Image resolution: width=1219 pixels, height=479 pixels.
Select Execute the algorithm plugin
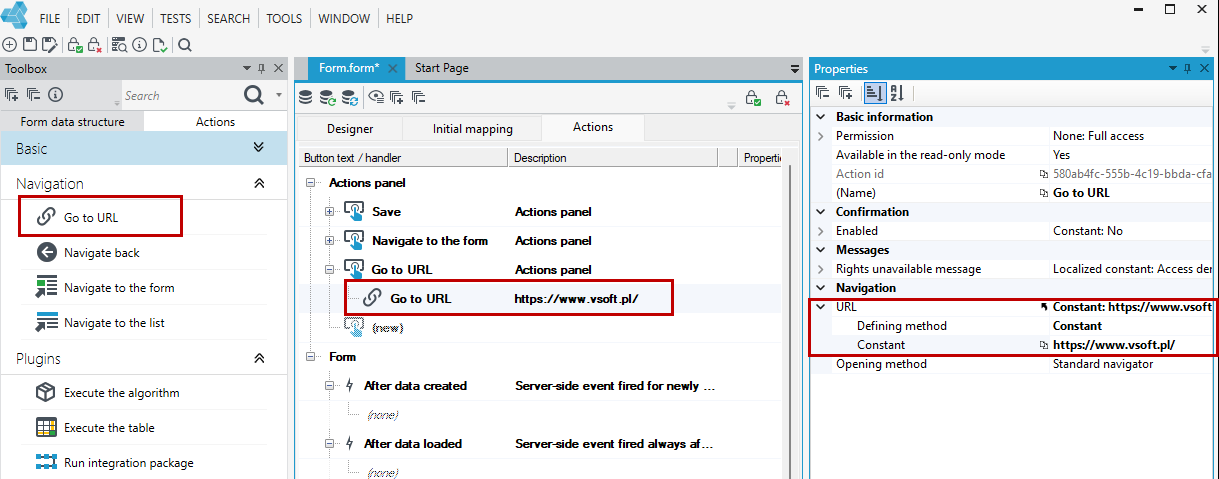[121, 393]
